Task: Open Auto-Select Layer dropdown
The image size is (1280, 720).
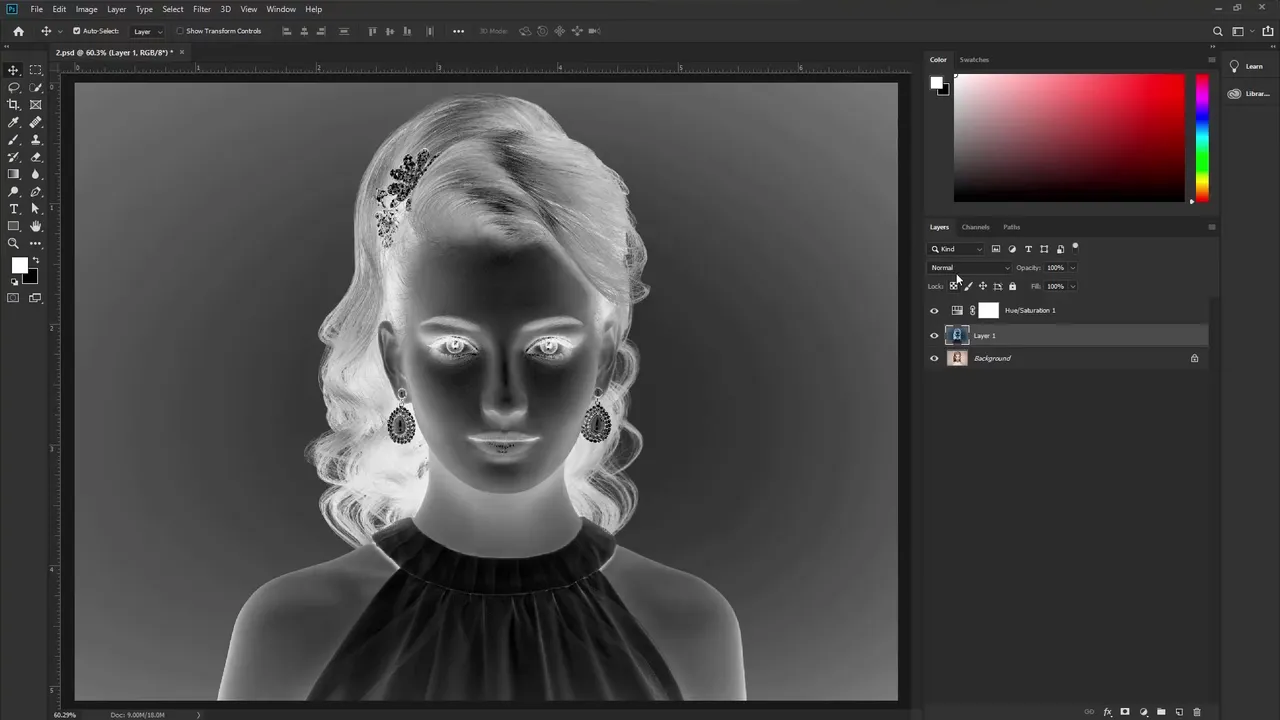Action: [148, 31]
